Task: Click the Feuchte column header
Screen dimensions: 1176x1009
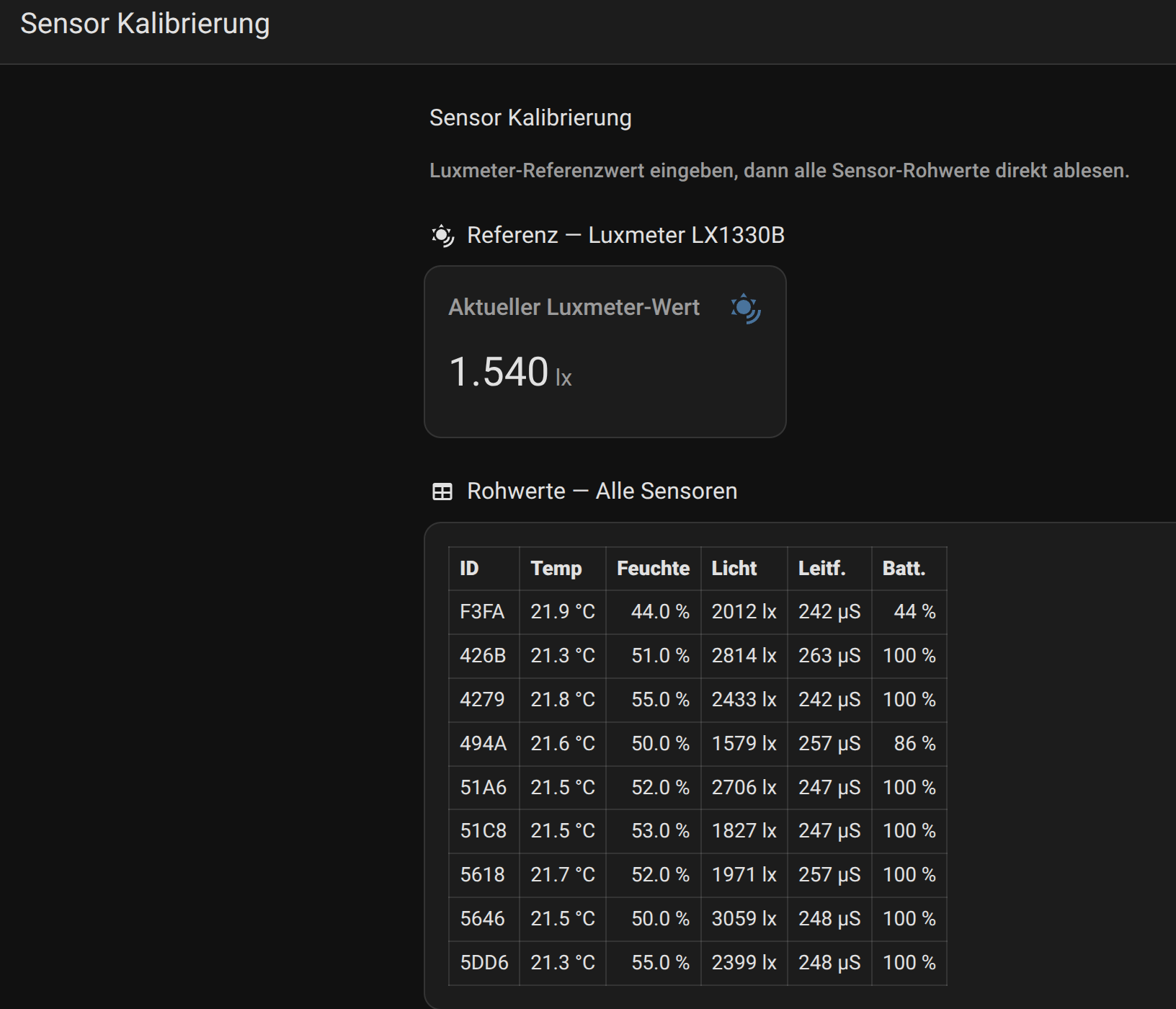Action: click(653, 569)
